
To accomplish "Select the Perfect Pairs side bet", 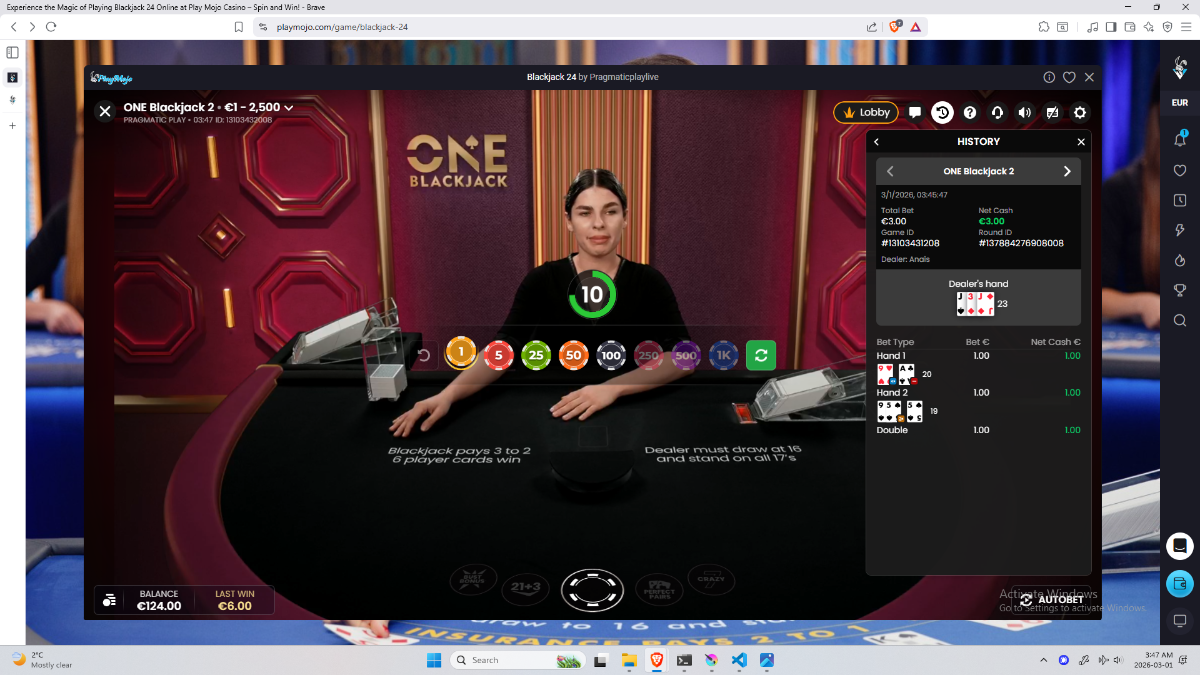I will (x=659, y=587).
